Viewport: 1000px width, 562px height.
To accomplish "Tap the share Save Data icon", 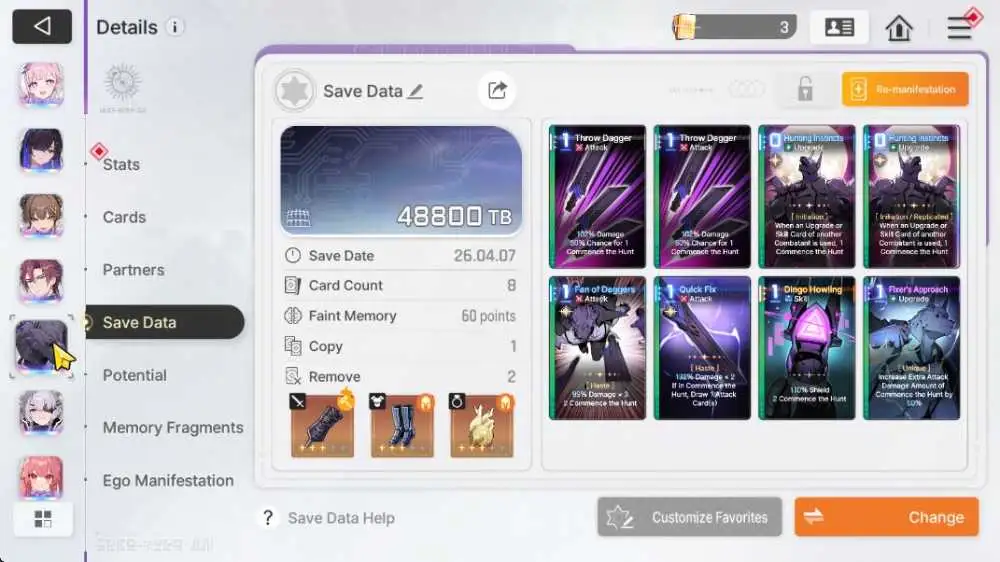I will click(497, 91).
